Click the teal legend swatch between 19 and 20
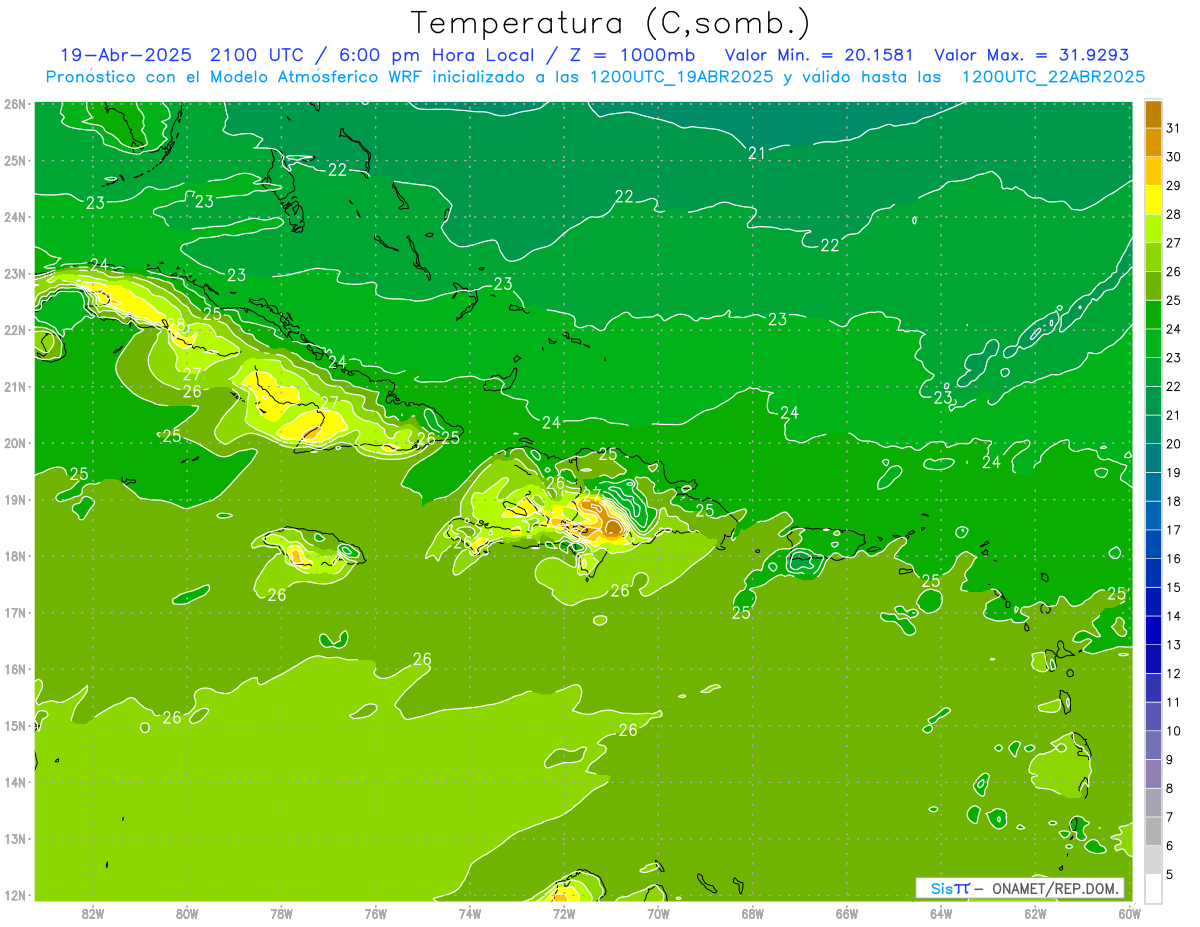 click(x=1153, y=458)
